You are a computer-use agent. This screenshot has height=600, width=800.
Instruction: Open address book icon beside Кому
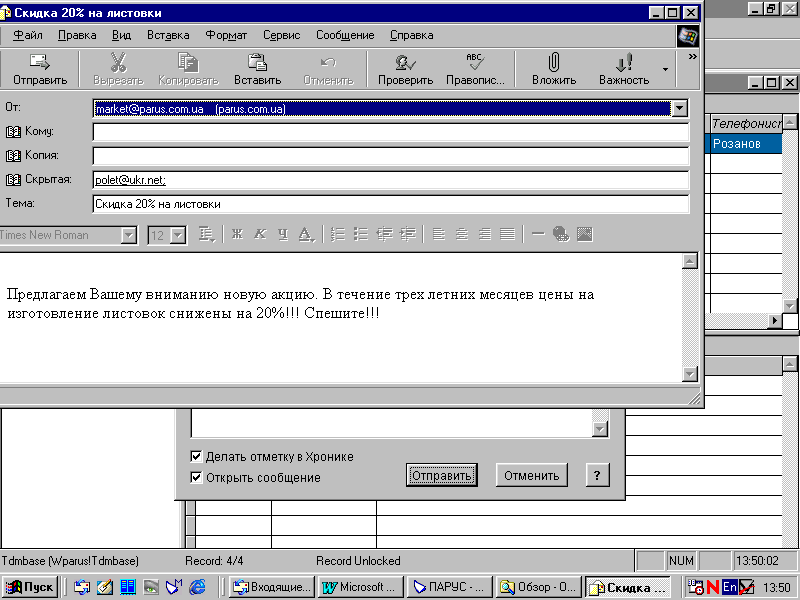13,132
